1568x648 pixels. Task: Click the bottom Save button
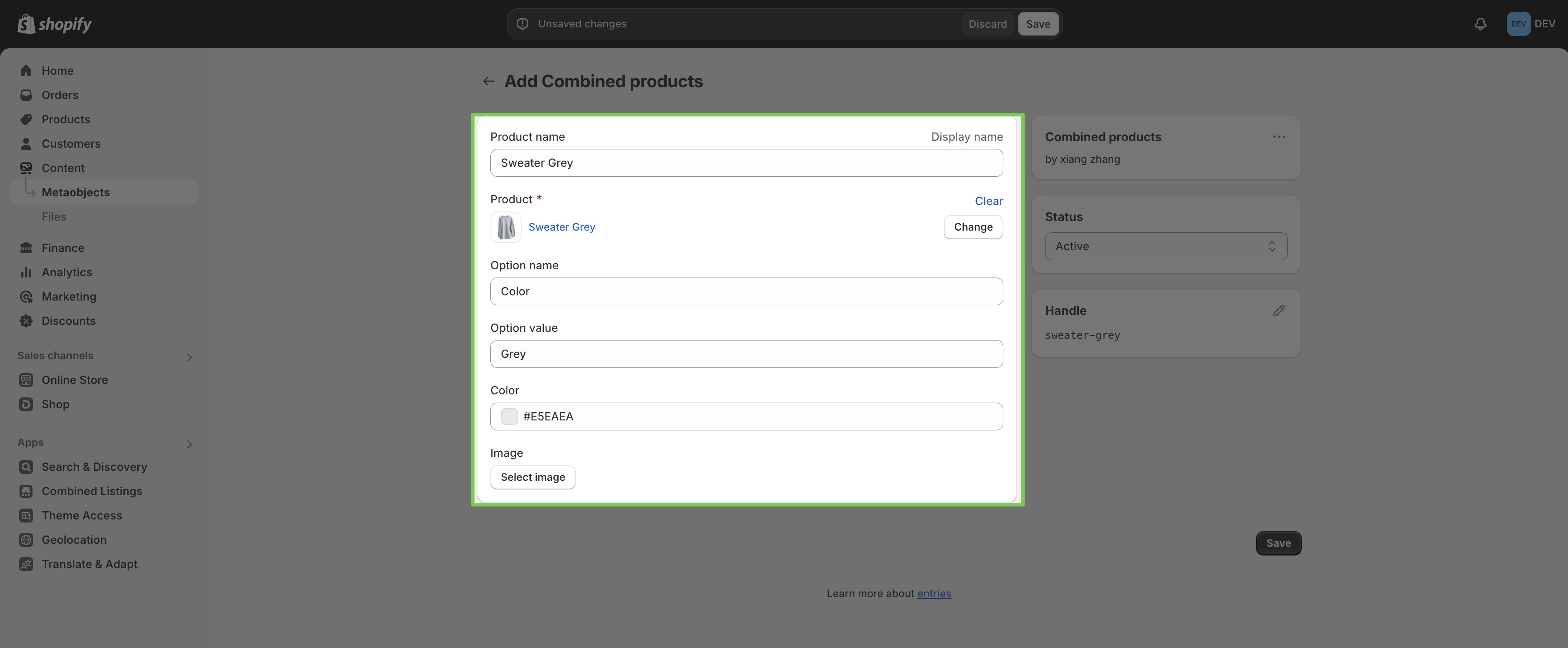click(1278, 543)
